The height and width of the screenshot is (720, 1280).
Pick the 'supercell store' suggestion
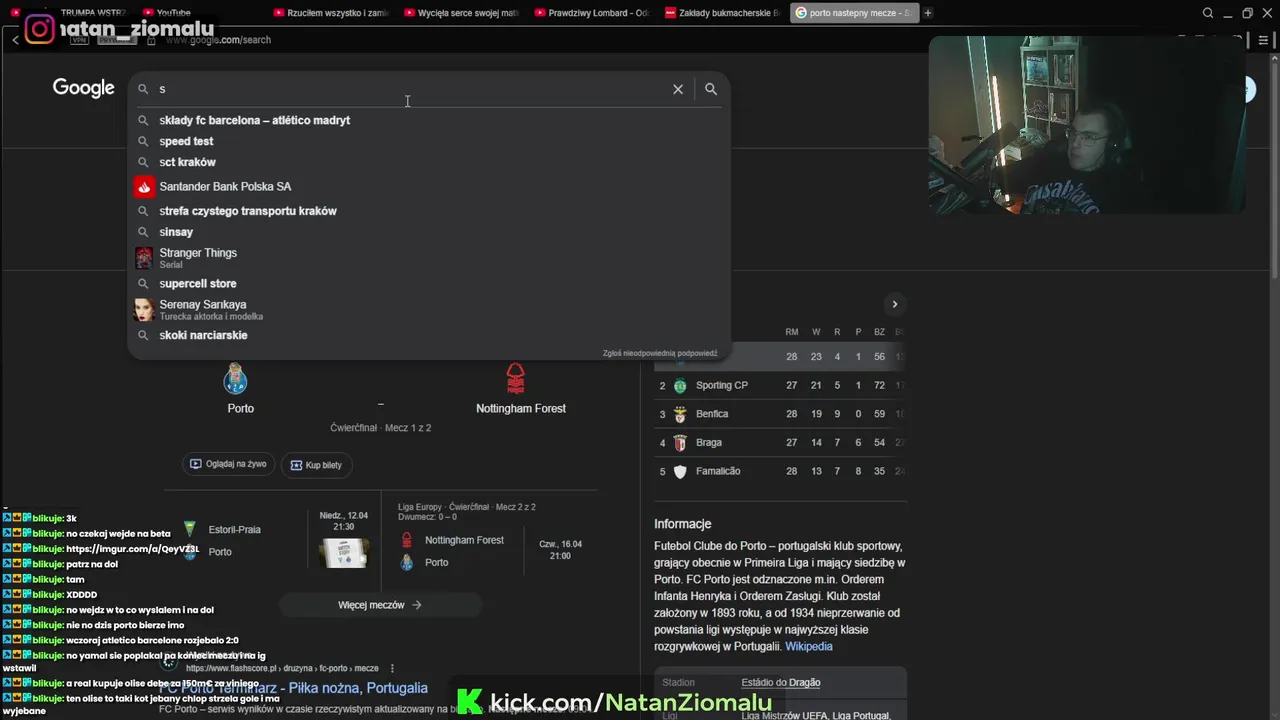pyautogui.click(x=430, y=283)
